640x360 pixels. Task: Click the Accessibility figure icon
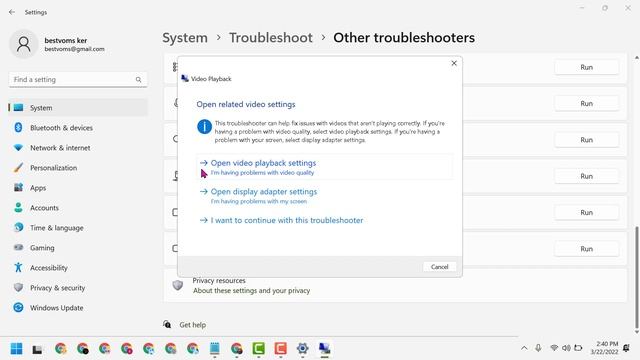pos(18,267)
